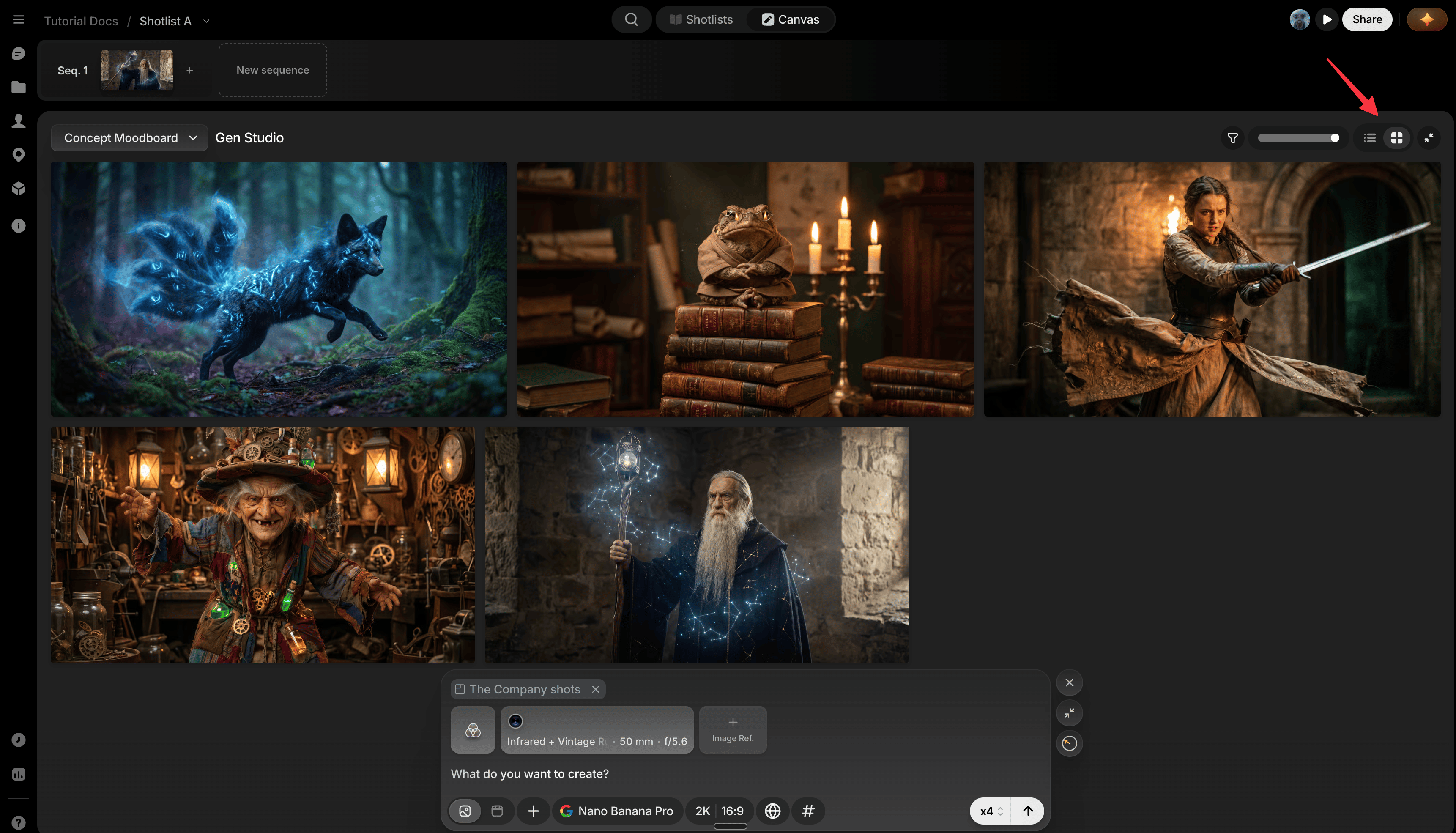Screen dimensions: 1456x833
Task: Open the hamburger menu icon
Action: pos(18,19)
